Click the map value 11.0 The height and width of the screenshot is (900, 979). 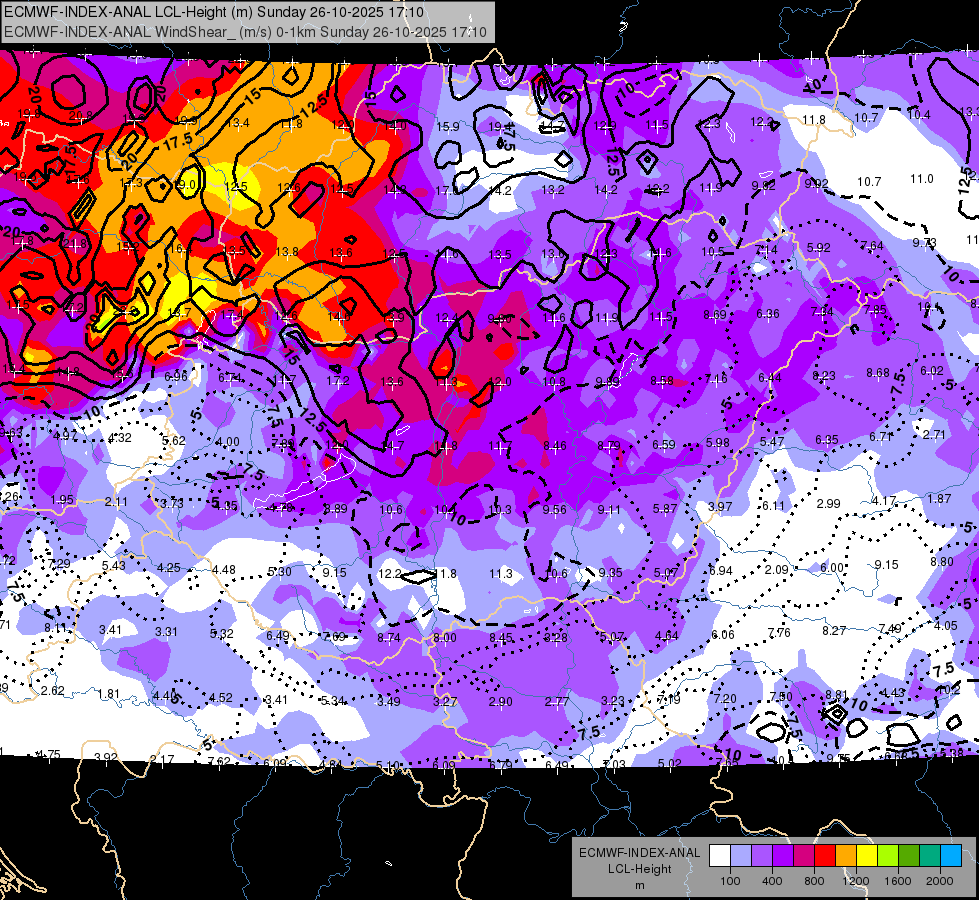click(x=922, y=179)
